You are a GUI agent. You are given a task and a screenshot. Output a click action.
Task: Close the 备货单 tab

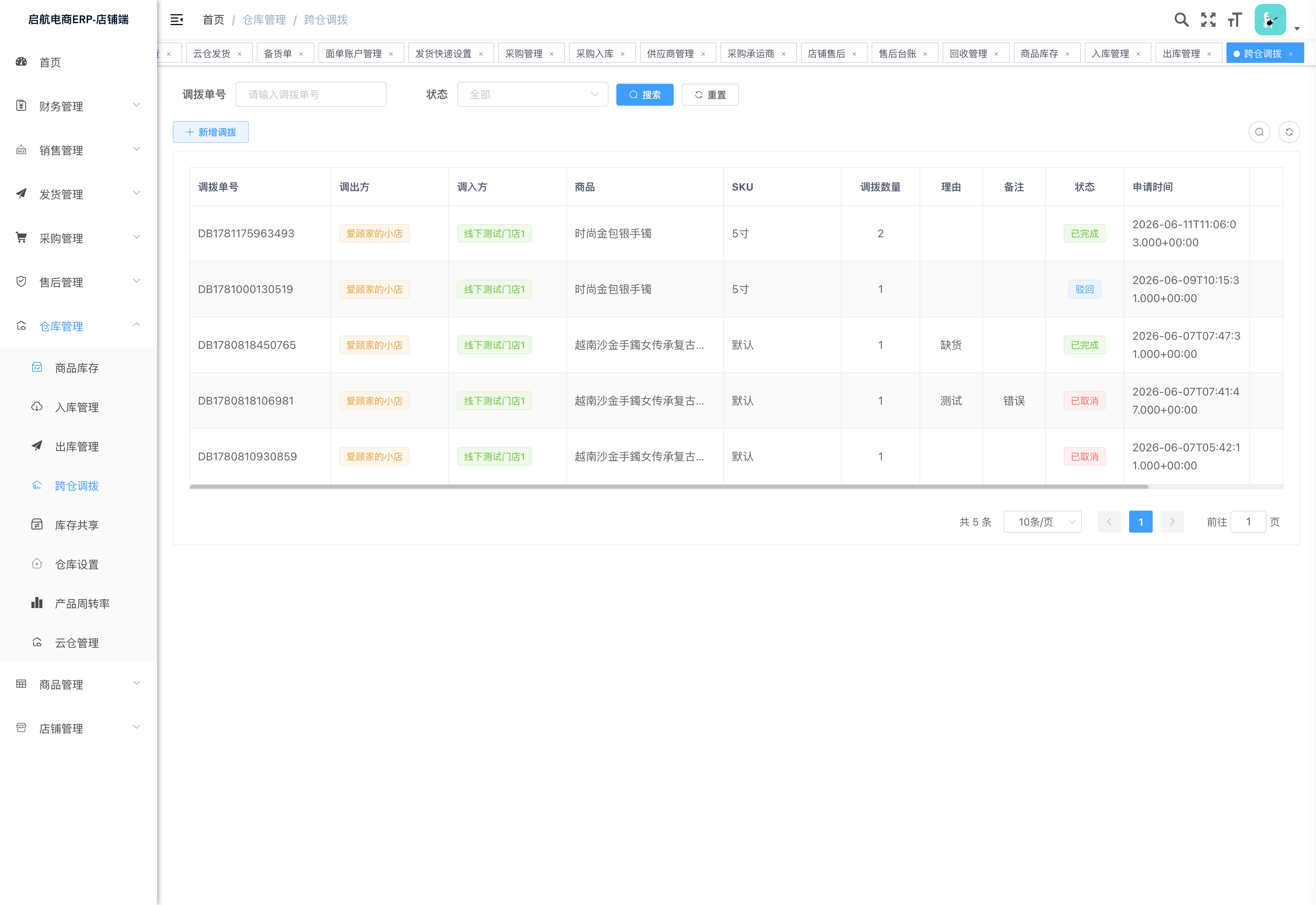click(301, 54)
